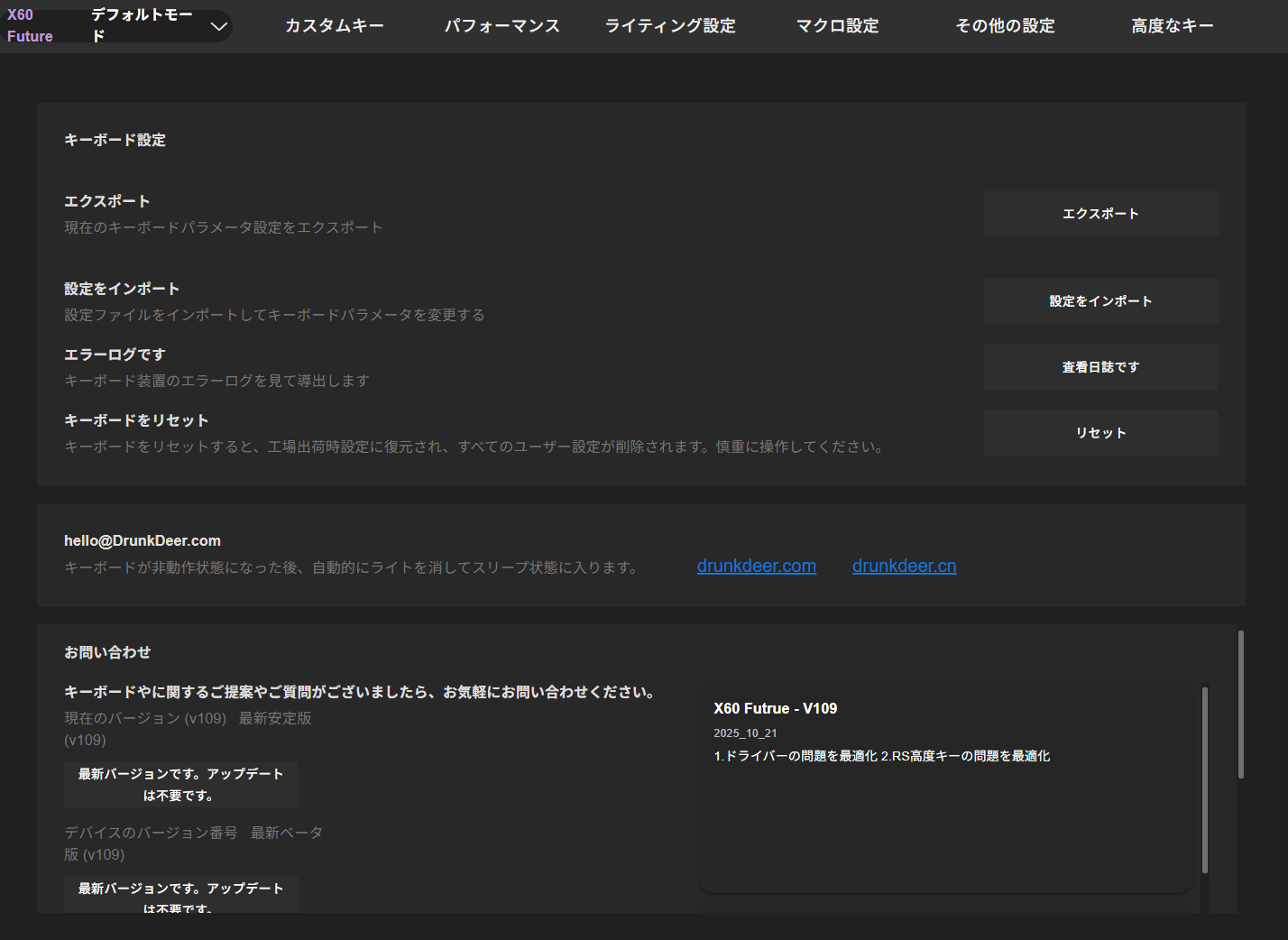Open the デフォルトモード profile dropdown
1288x940 pixels.
coord(159,26)
